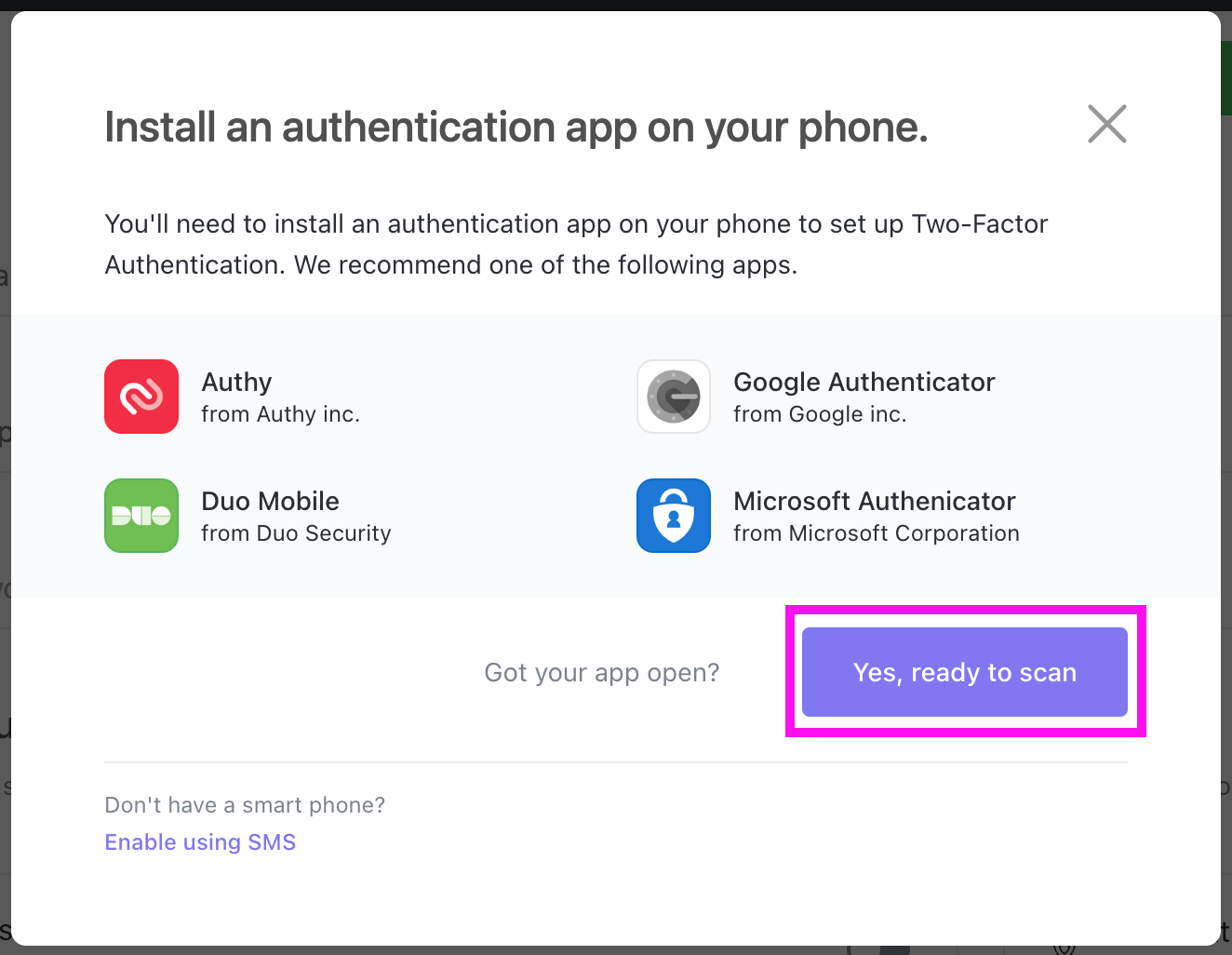Confirm with Yes, ready to scan
Image resolution: width=1232 pixels, height=955 pixels.
point(965,672)
